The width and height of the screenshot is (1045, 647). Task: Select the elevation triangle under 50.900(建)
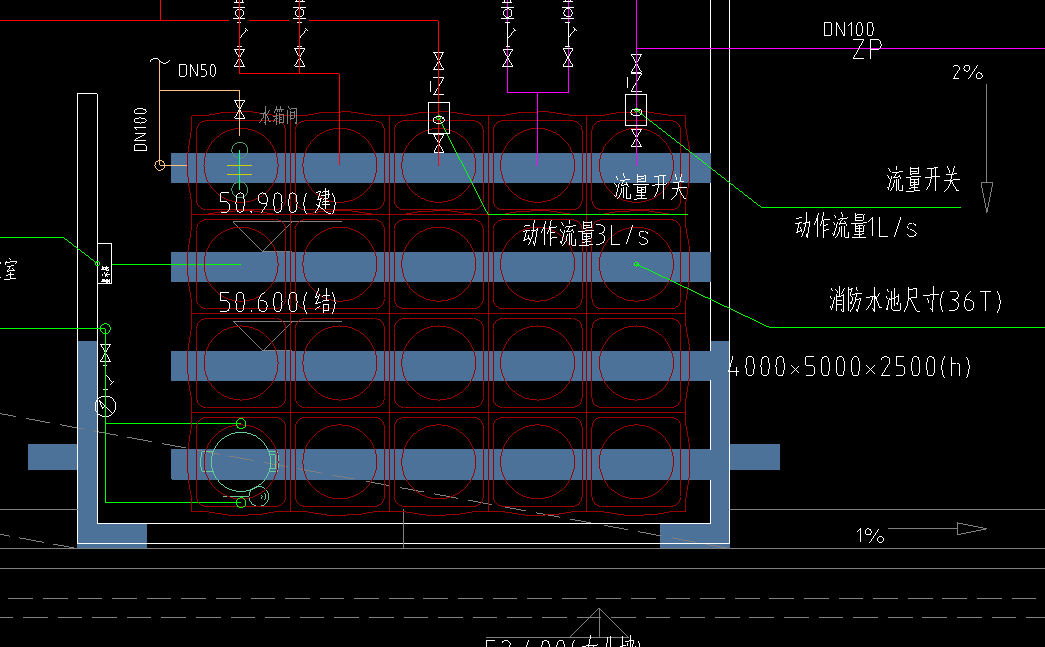[264, 237]
